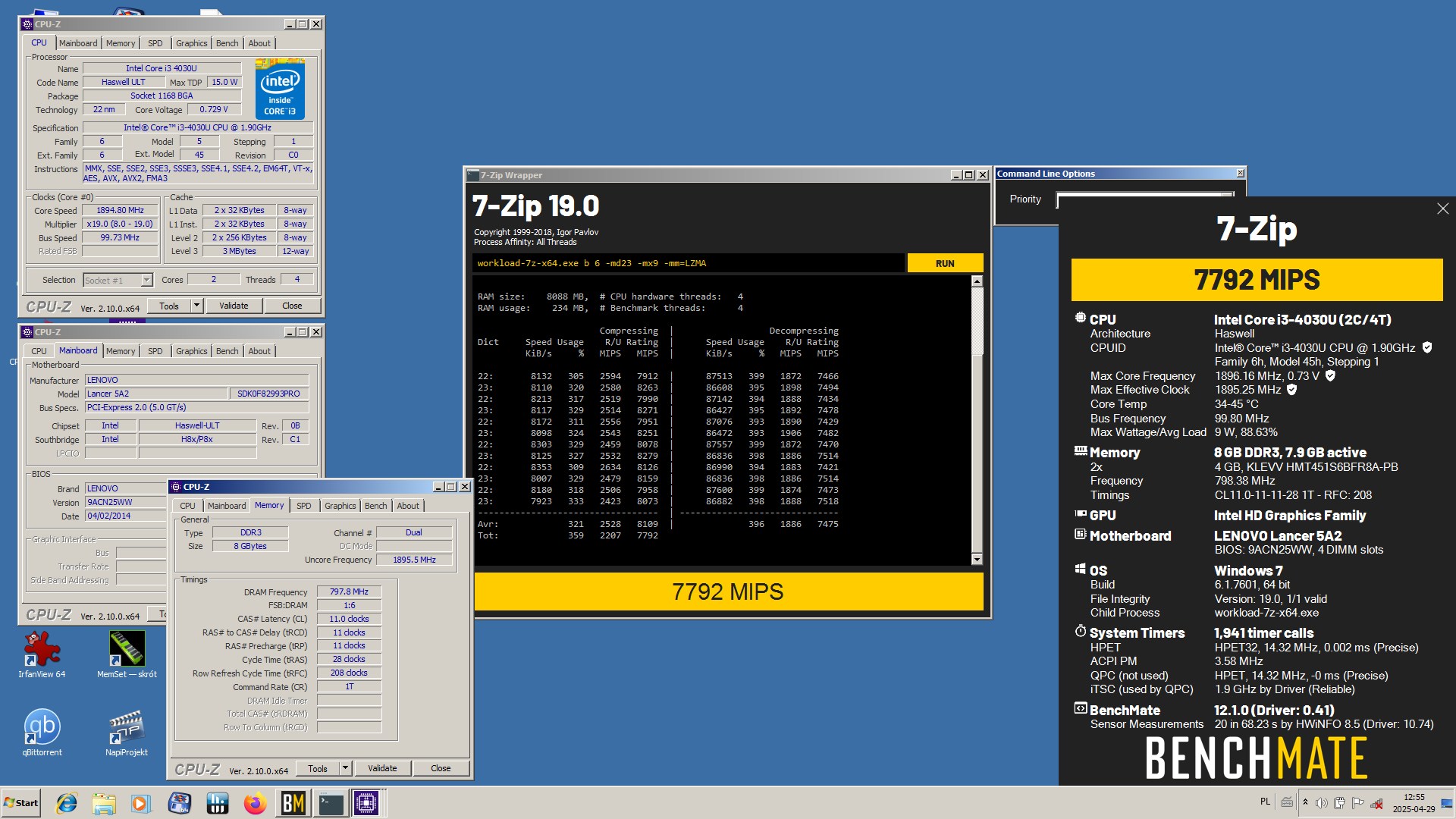
Task: Click Tools button in Memory CPU-Z window
Action: pyautogui.click(x=318, y=768)
